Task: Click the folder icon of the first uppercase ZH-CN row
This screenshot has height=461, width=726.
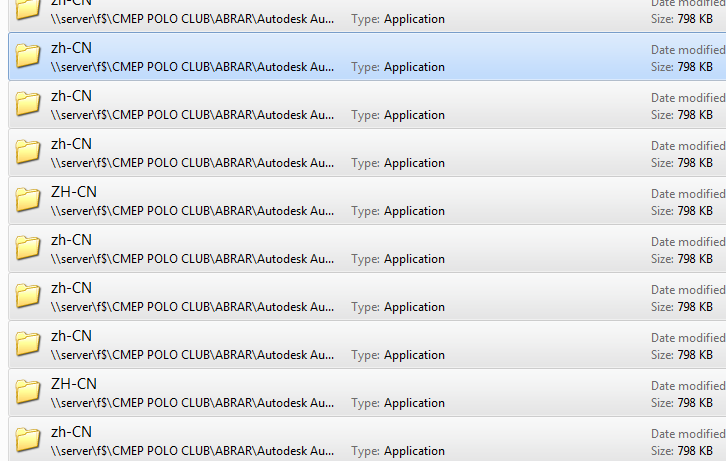Action: click(28, 200)
